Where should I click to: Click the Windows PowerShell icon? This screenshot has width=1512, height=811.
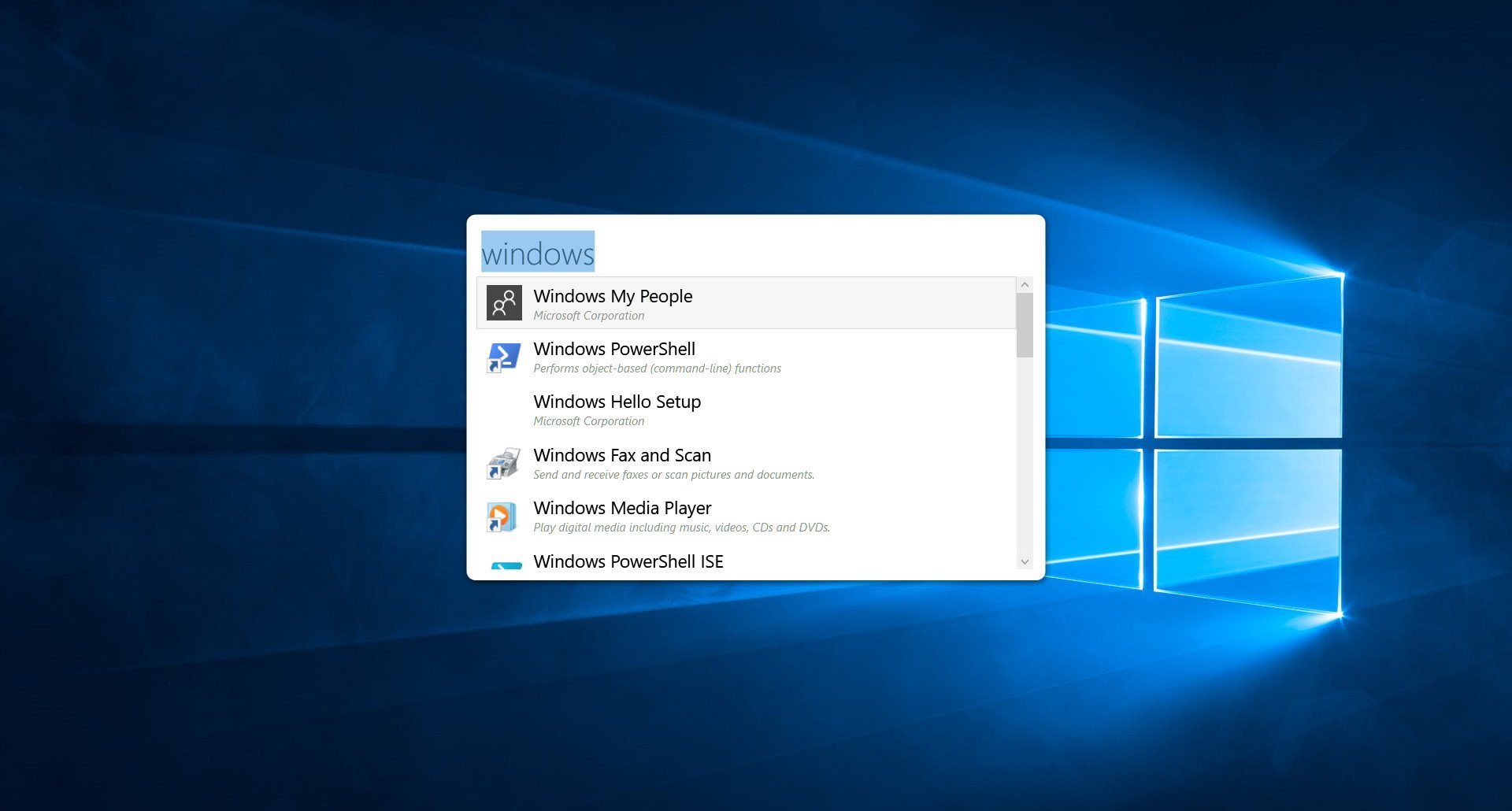coord(504,357)
